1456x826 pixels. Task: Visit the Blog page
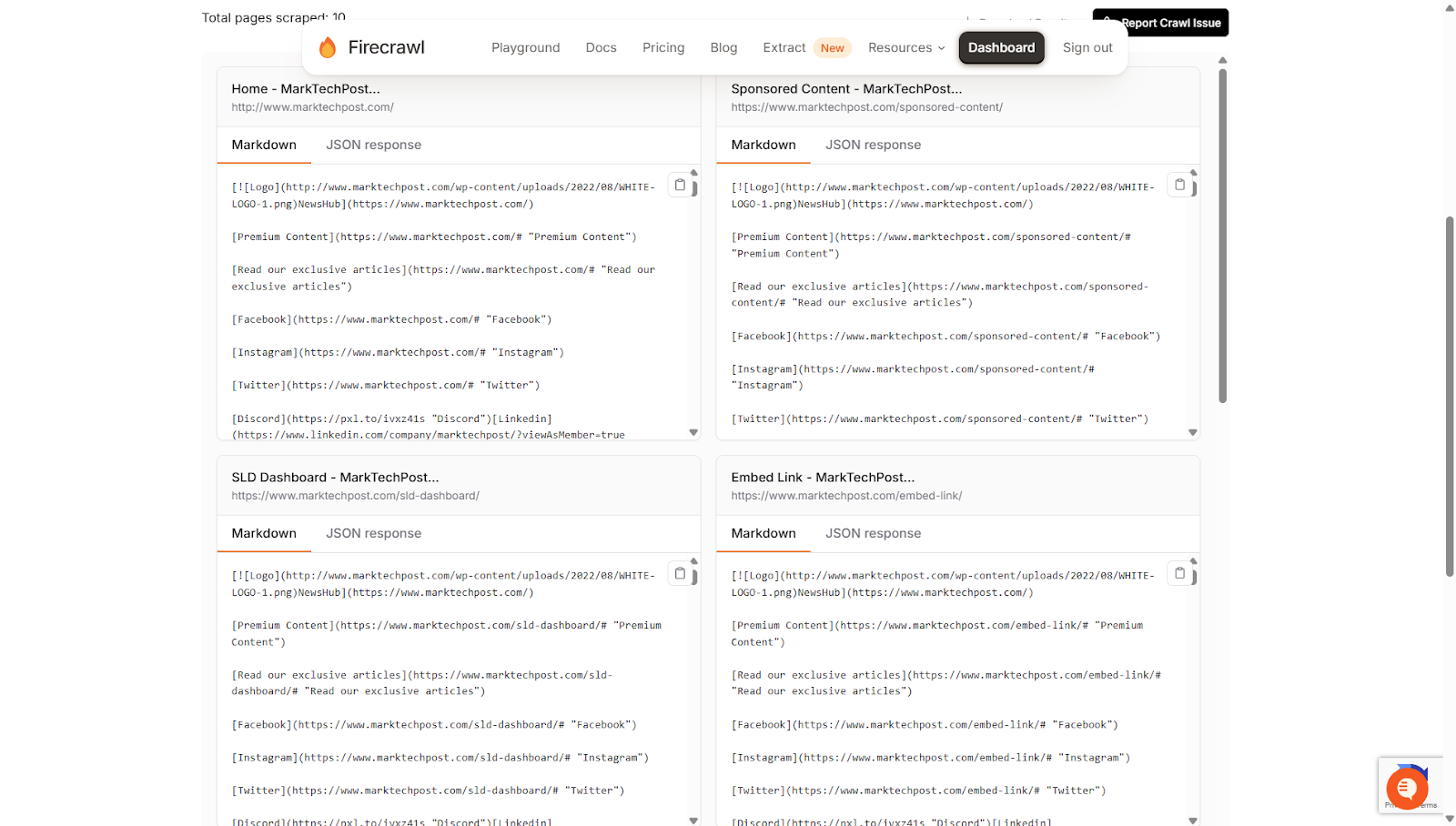coord(724,47)
